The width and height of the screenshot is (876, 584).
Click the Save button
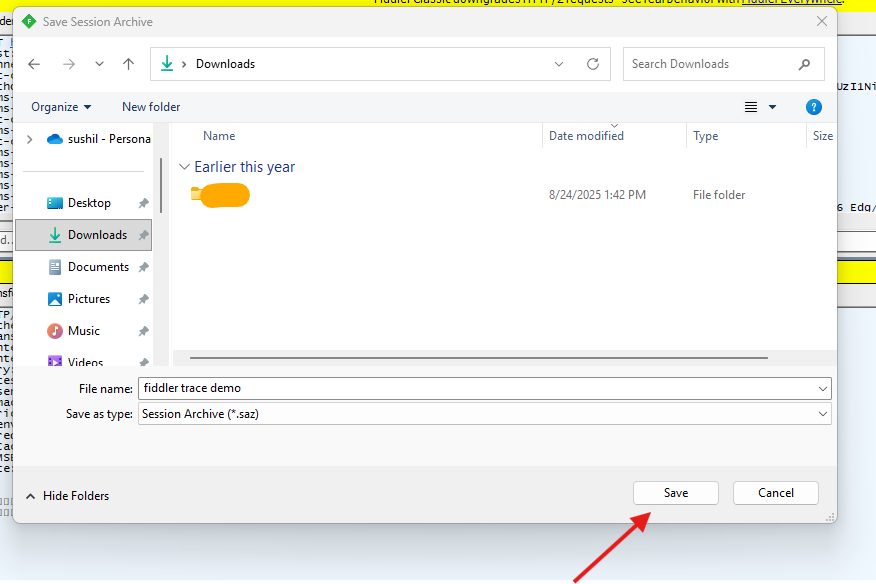coord(675,493)
